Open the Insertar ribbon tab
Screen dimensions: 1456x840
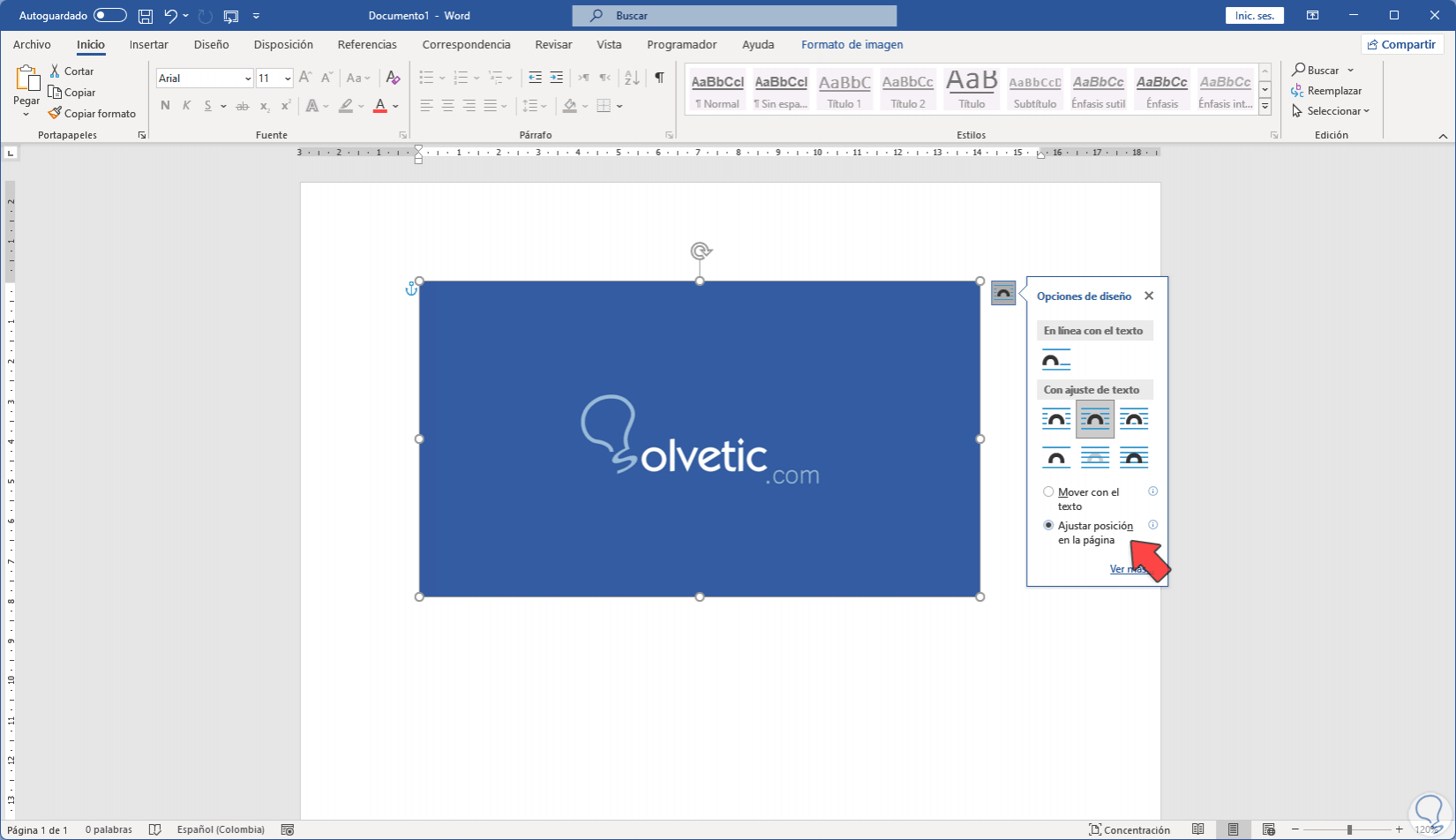pyautogui.click(x=148, y=44)
